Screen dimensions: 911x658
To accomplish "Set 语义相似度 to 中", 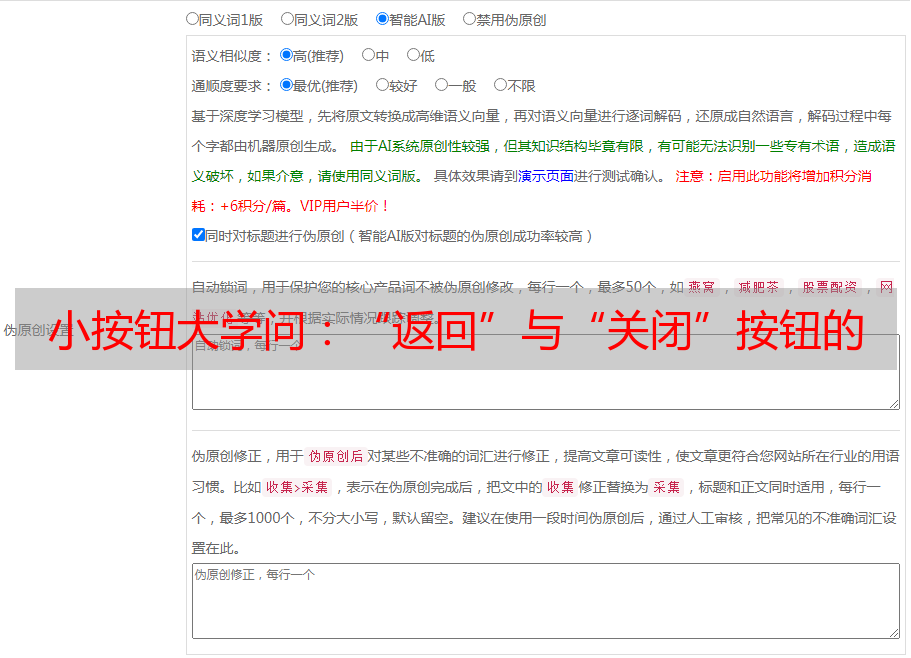I will point(368,55).
